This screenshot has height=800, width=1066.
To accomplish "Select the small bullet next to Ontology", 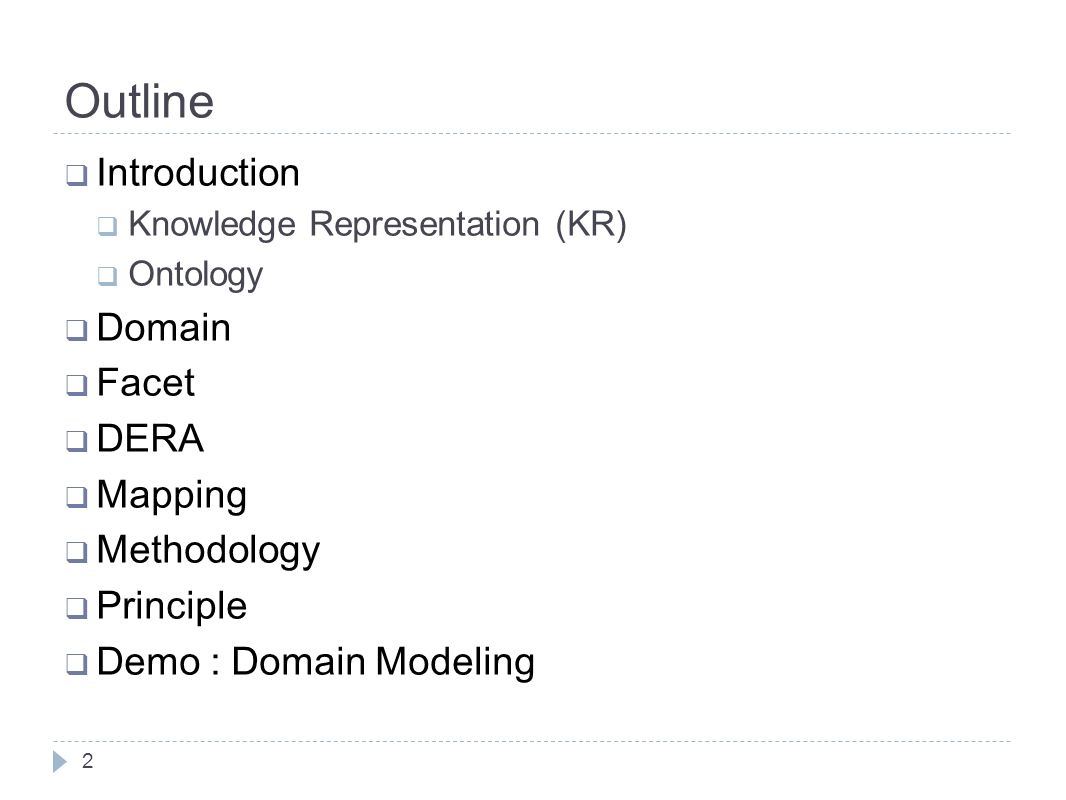I will [107, 276].
